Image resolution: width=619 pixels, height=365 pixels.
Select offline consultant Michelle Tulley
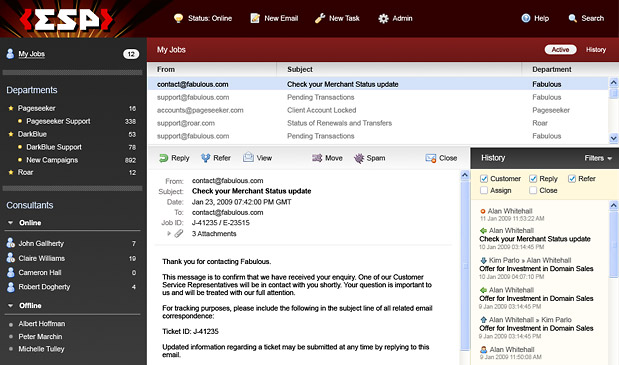pos(41,349)
